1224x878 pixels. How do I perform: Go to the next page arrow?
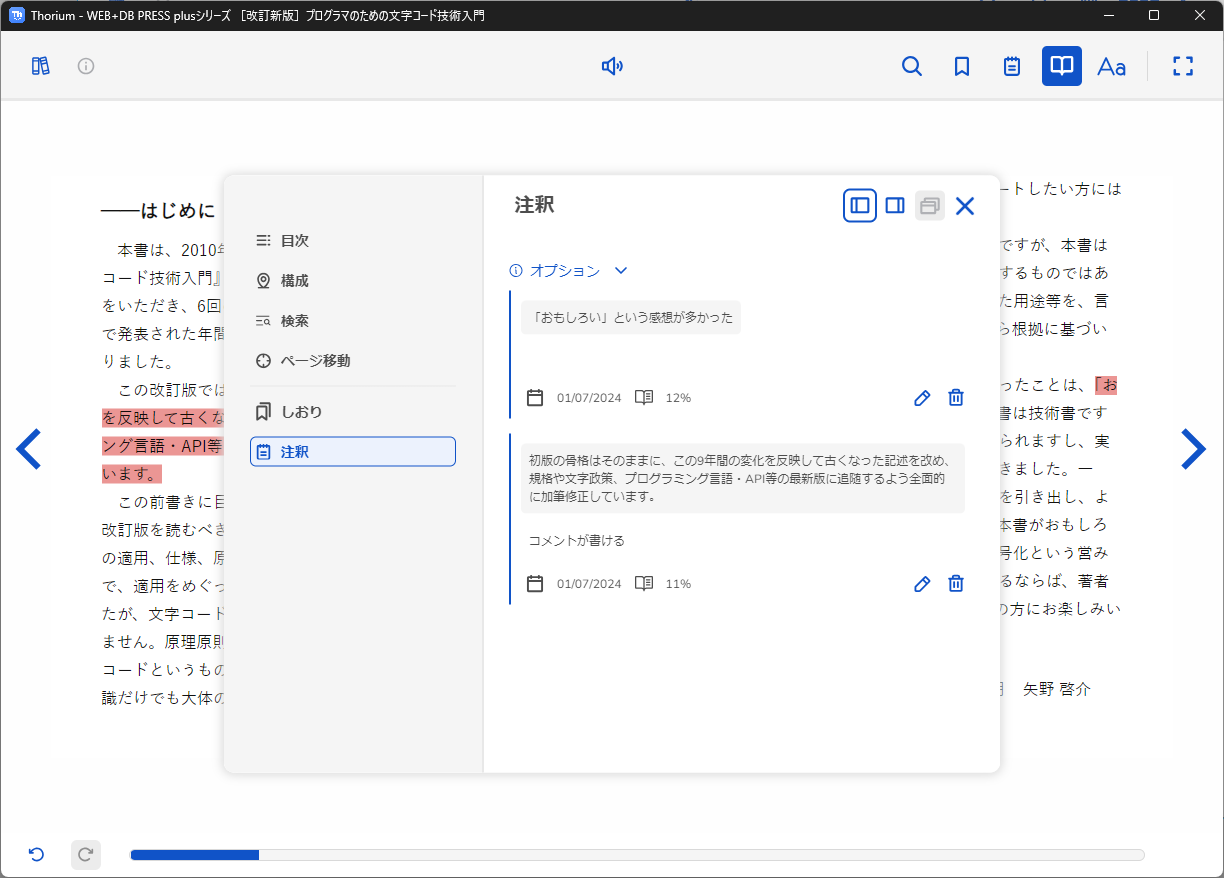click(x=1193, y=449)
